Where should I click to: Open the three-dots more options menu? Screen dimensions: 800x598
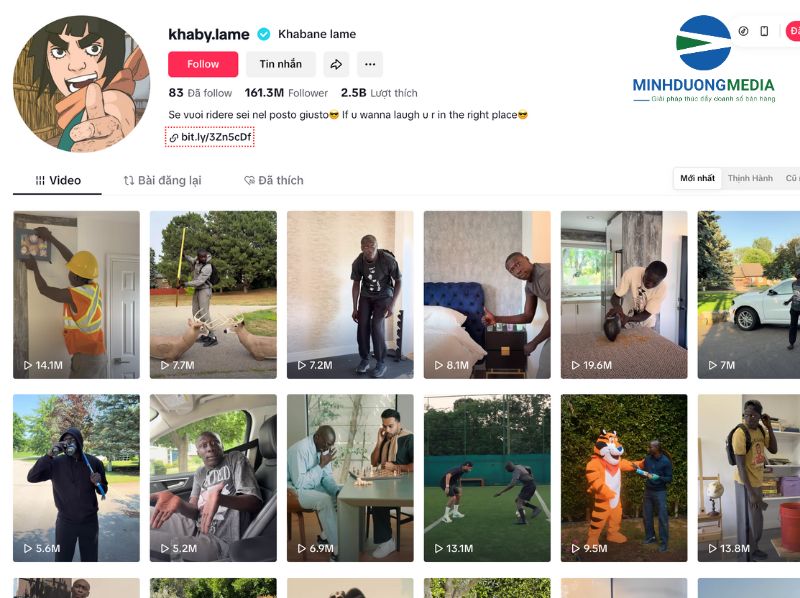pyautogui.click(x=370, y=64)
